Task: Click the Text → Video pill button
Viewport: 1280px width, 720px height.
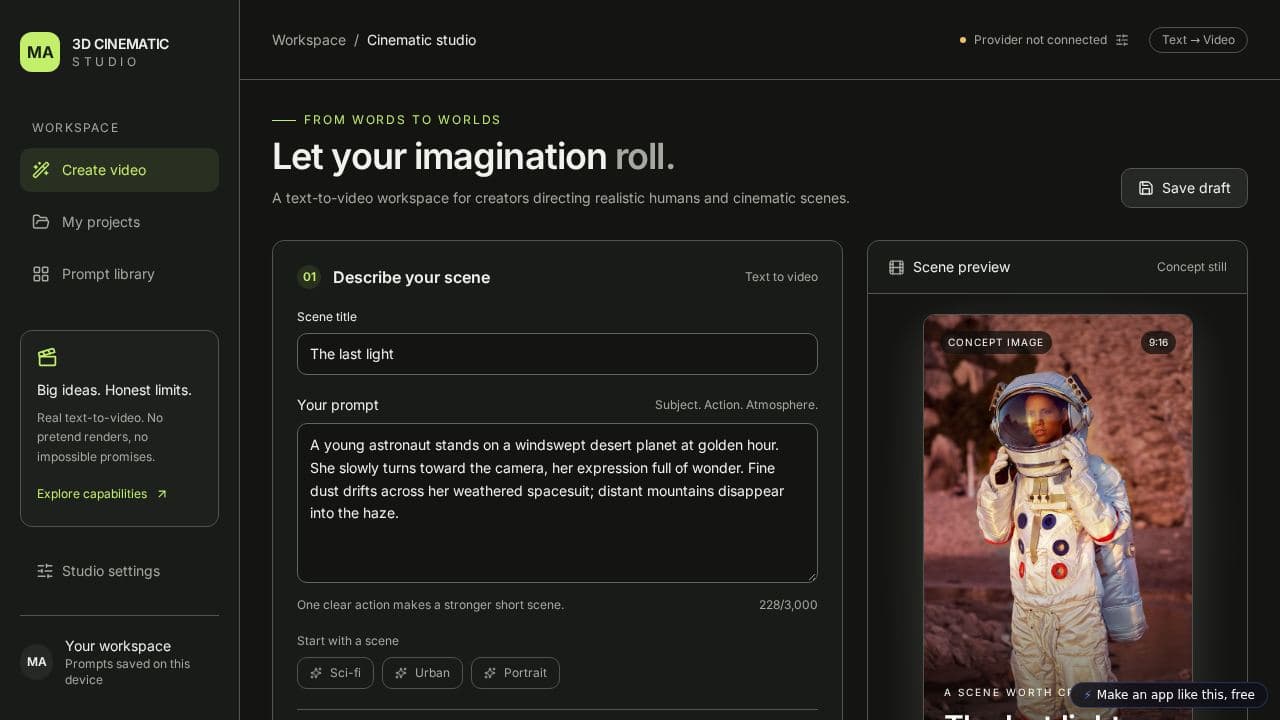Action: pyautogui.click(x=1198, y=40)
